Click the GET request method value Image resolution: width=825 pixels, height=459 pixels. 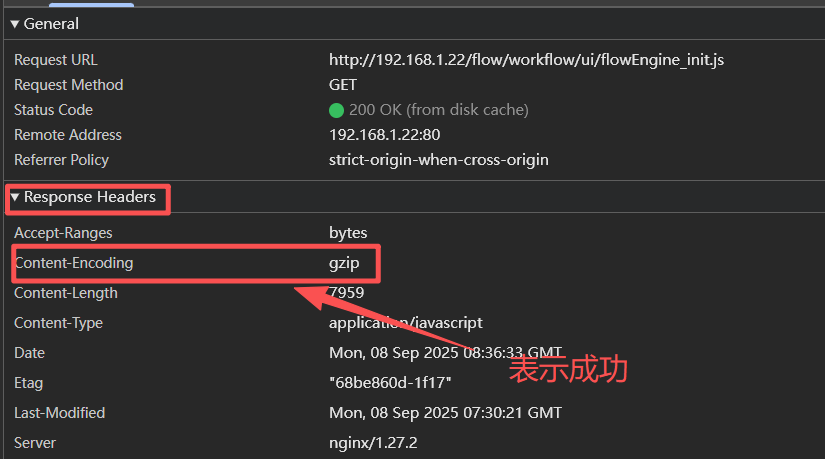tap(343, 85)
